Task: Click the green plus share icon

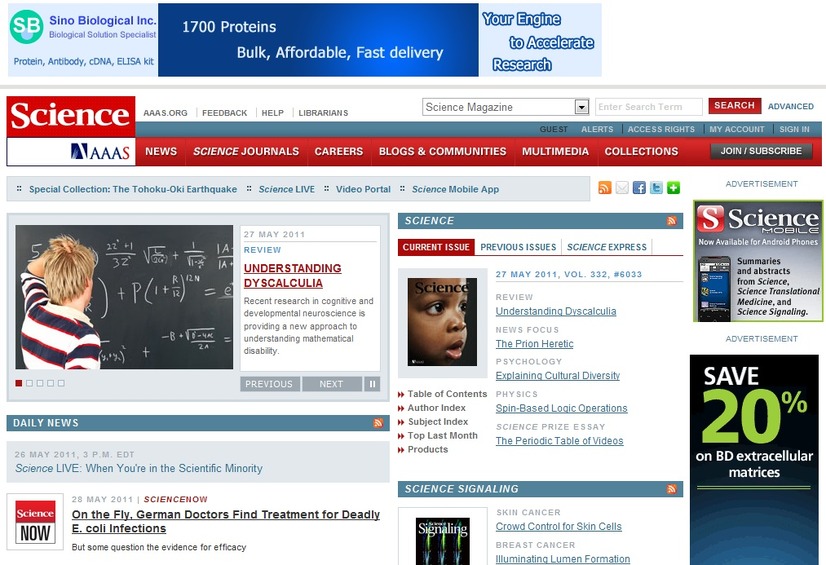Action: 673,187
